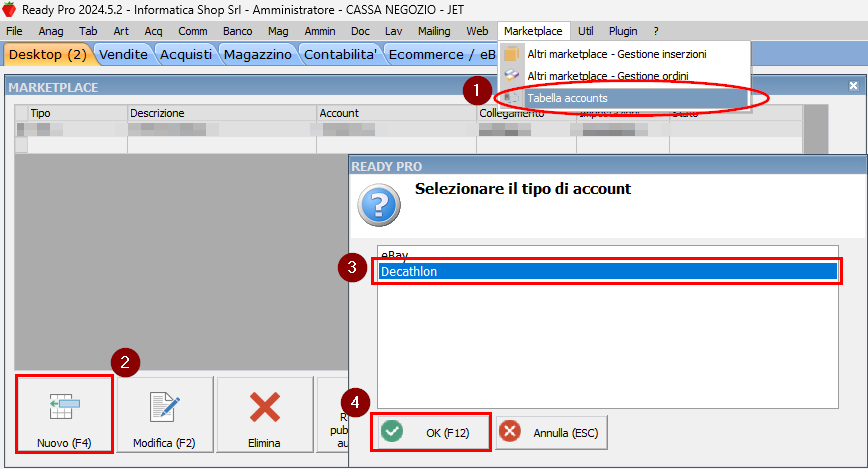Switch to the Magazzino tab
This screenshot has width=868, height=469.
(257, 54)
